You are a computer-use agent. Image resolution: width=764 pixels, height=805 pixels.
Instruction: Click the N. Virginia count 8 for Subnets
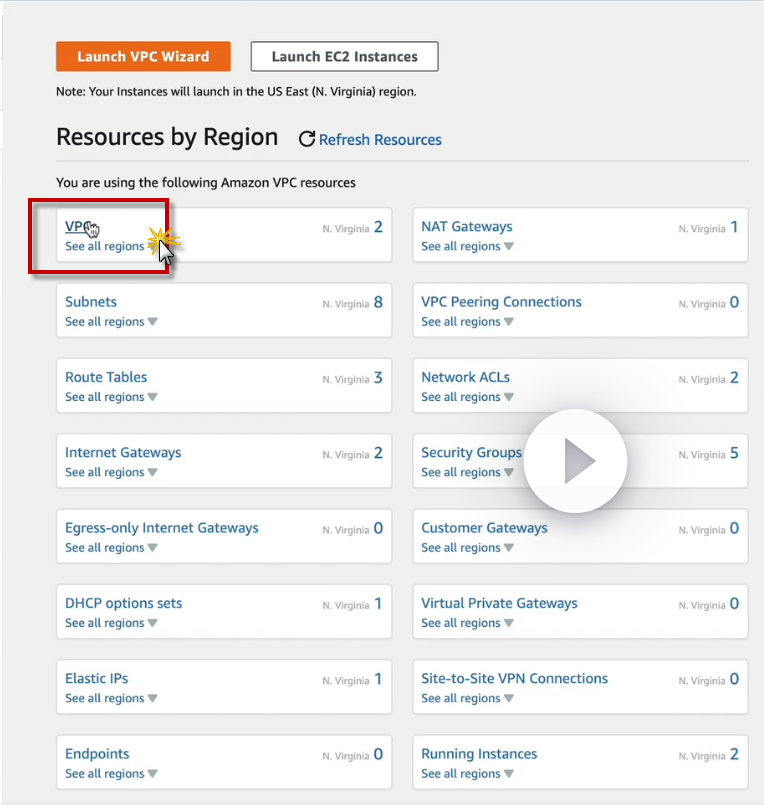pos(378,303)
